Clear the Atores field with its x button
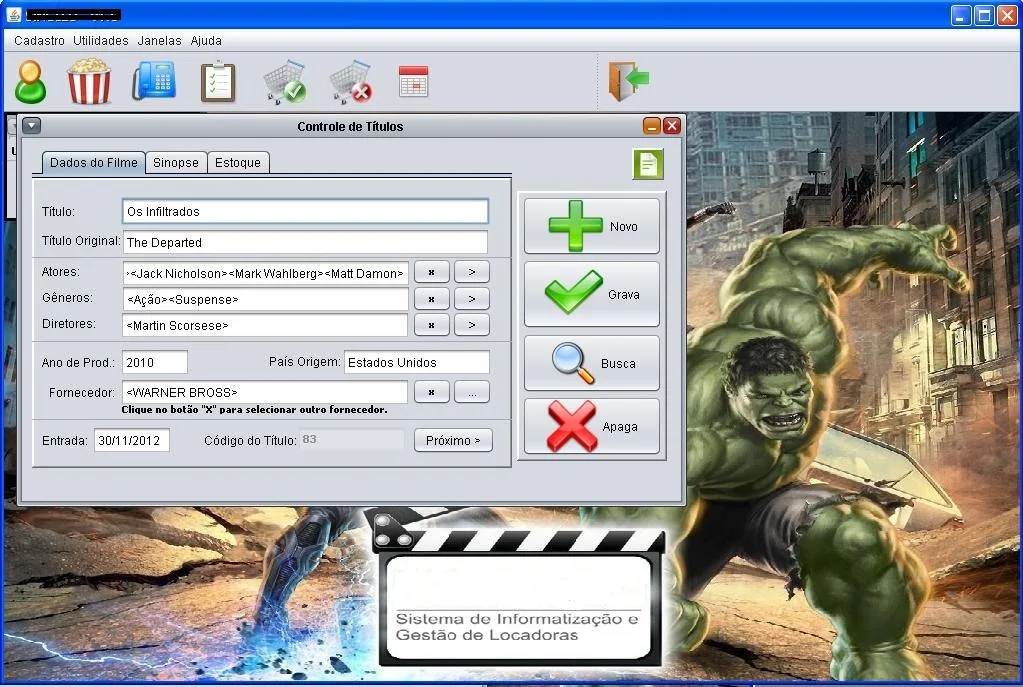This screenshot has width=1023, height=687. [431, 272]
